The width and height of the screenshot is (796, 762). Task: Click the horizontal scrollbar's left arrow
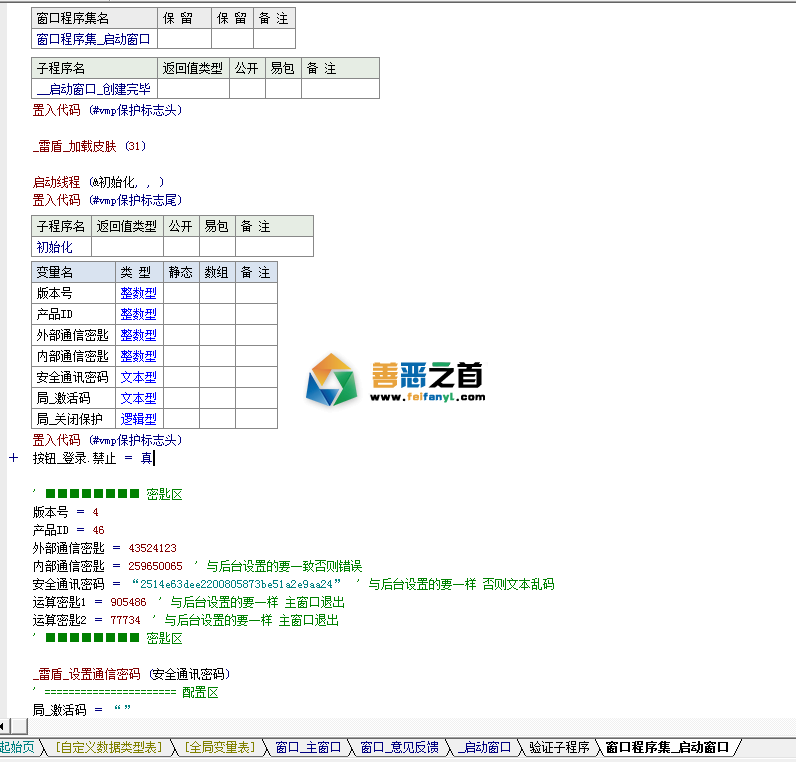5,723
